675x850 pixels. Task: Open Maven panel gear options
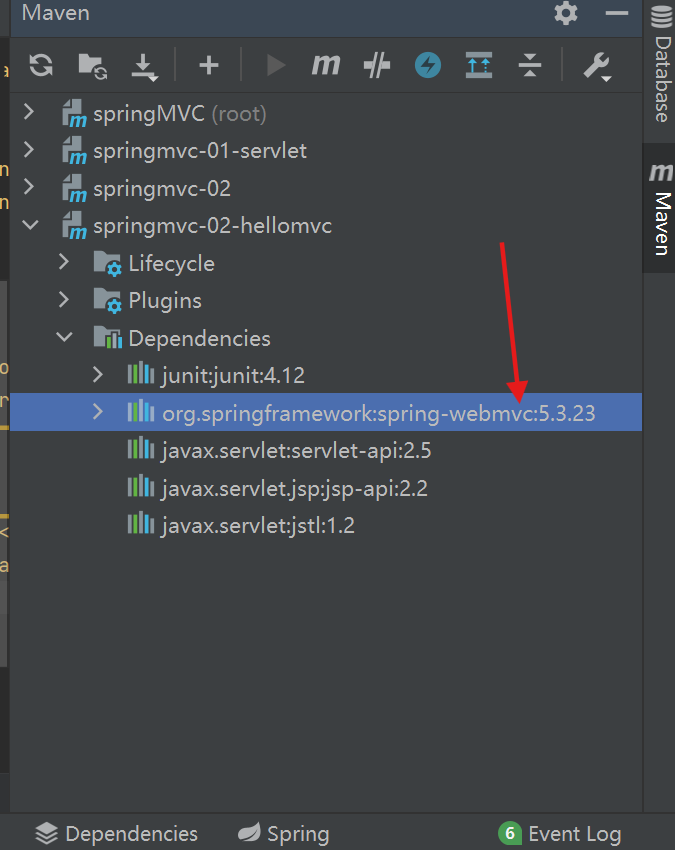click(565, 13)
